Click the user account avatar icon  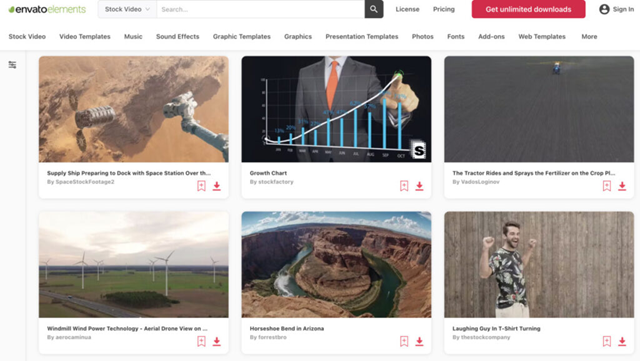tap(604, 9)
